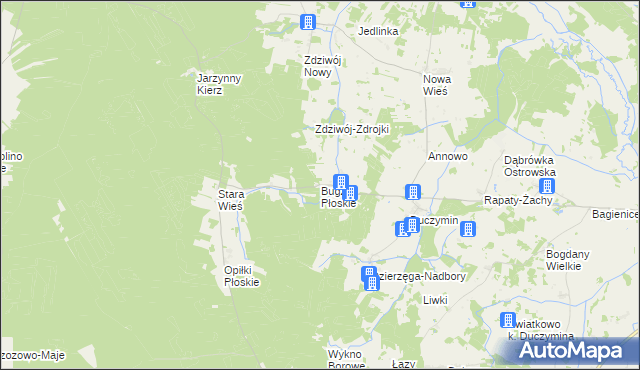Click the Zdziwój Nowy place label

322,66
